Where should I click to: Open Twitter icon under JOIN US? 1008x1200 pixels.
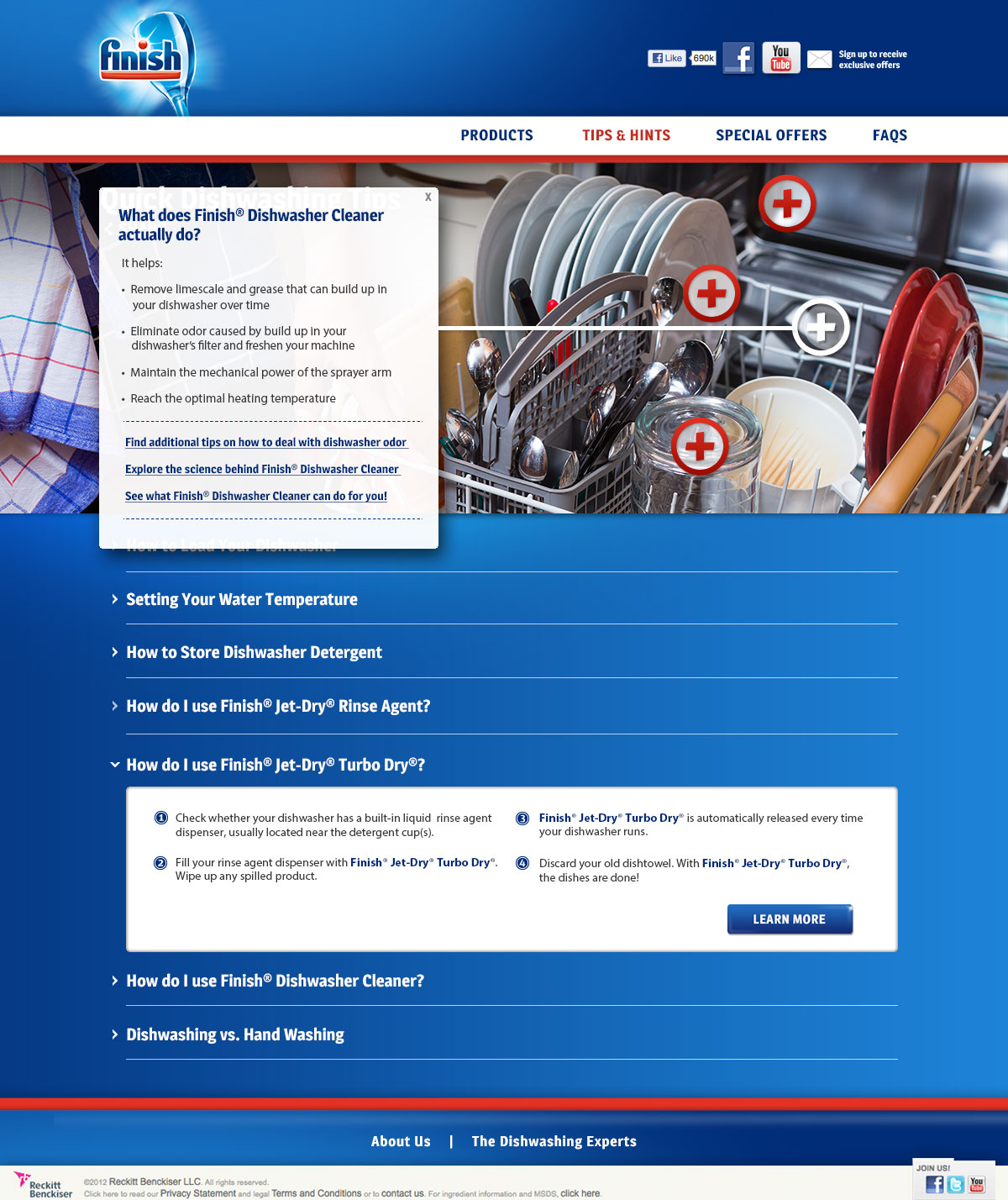tap(956, 1184)
